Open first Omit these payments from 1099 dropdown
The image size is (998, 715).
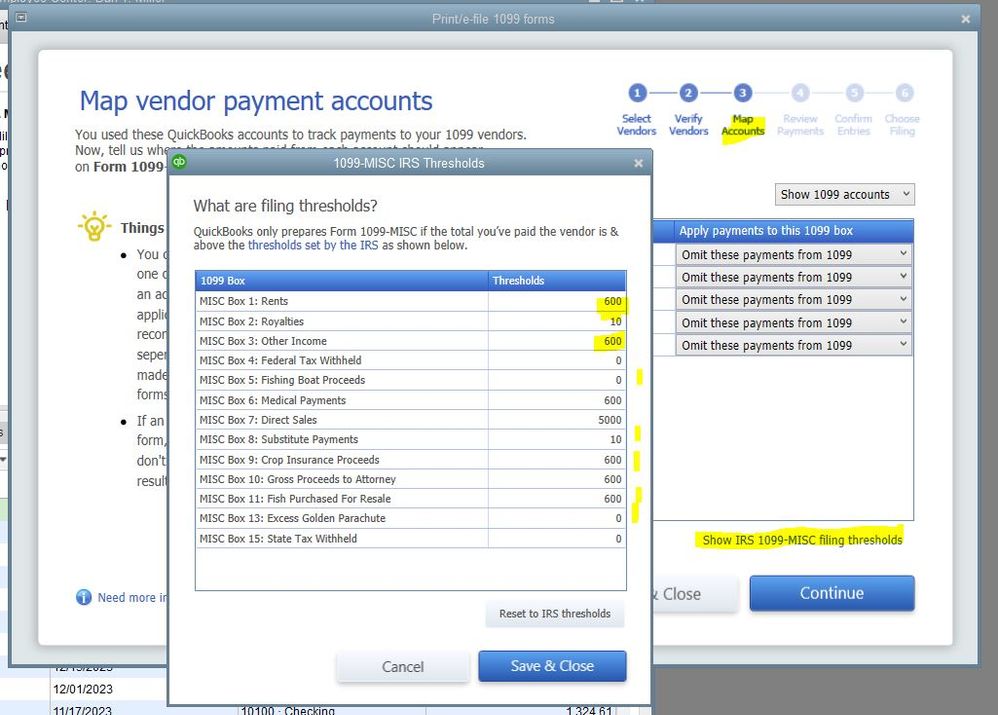[794, 255]
